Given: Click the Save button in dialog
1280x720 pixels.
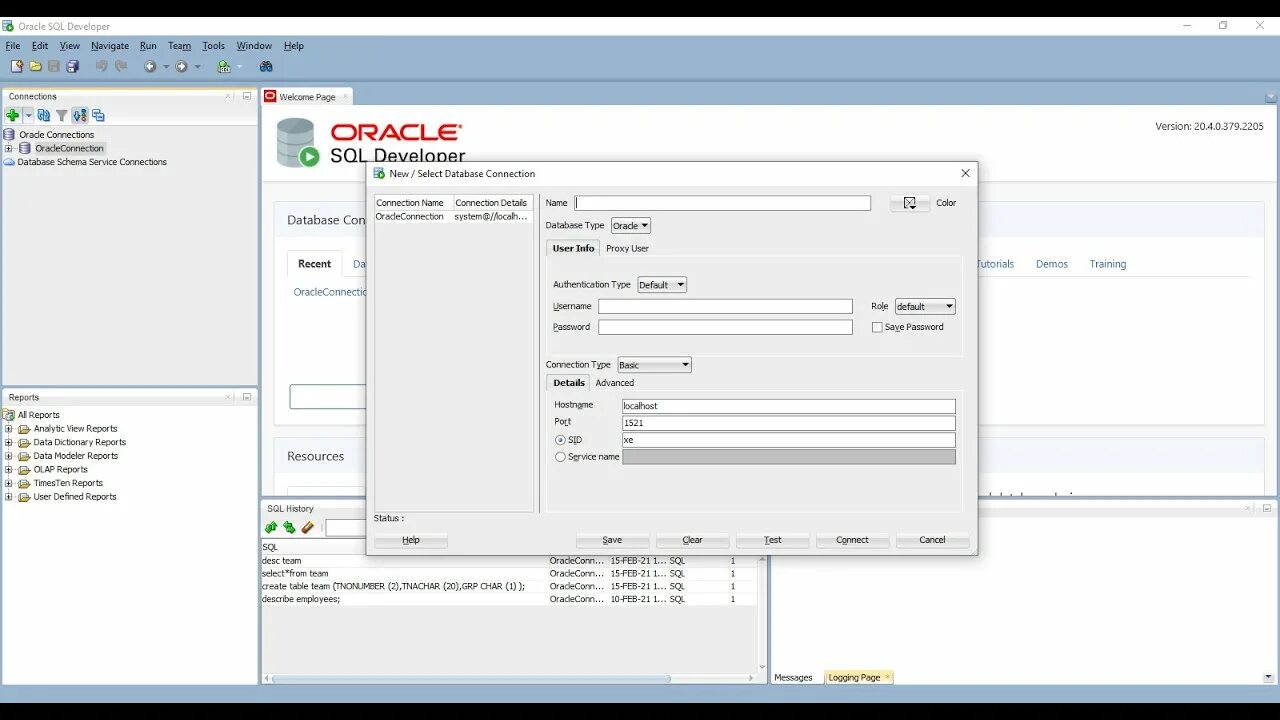Looking at the screenshot, I should [x=612, y=540].
